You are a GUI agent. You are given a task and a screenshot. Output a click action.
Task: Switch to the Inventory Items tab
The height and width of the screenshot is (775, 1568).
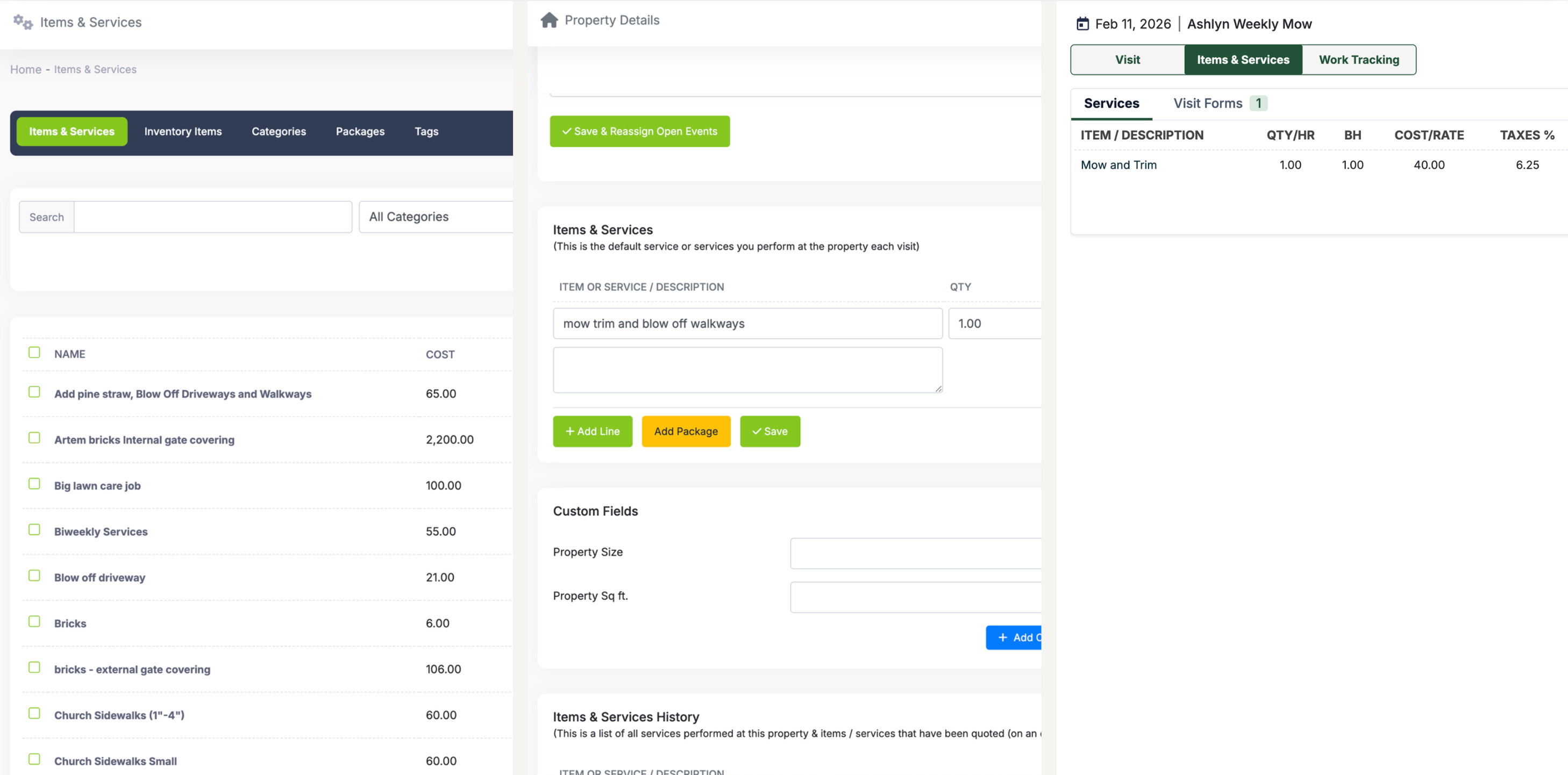point(183,131)
